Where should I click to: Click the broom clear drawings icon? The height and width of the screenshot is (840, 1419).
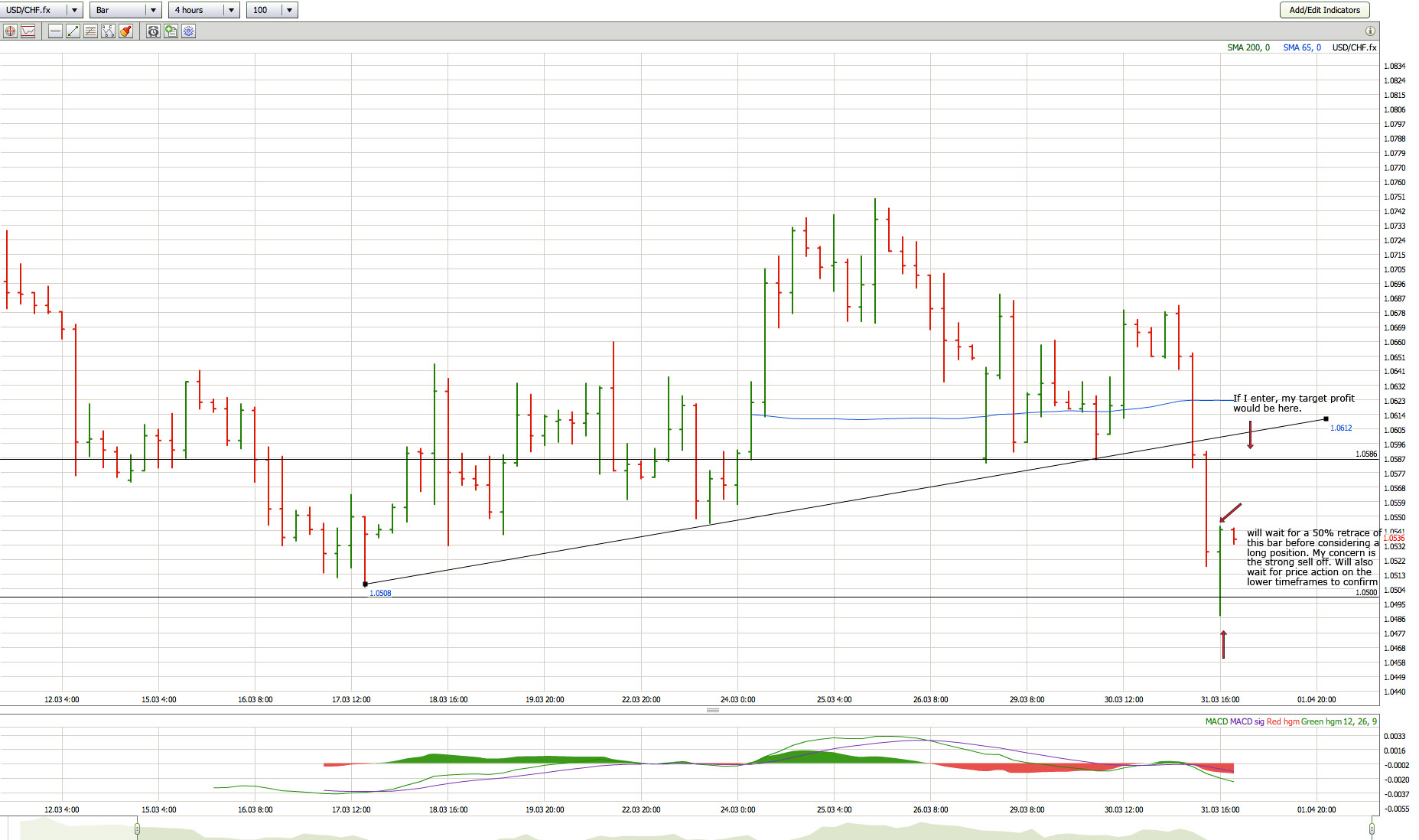125,31
